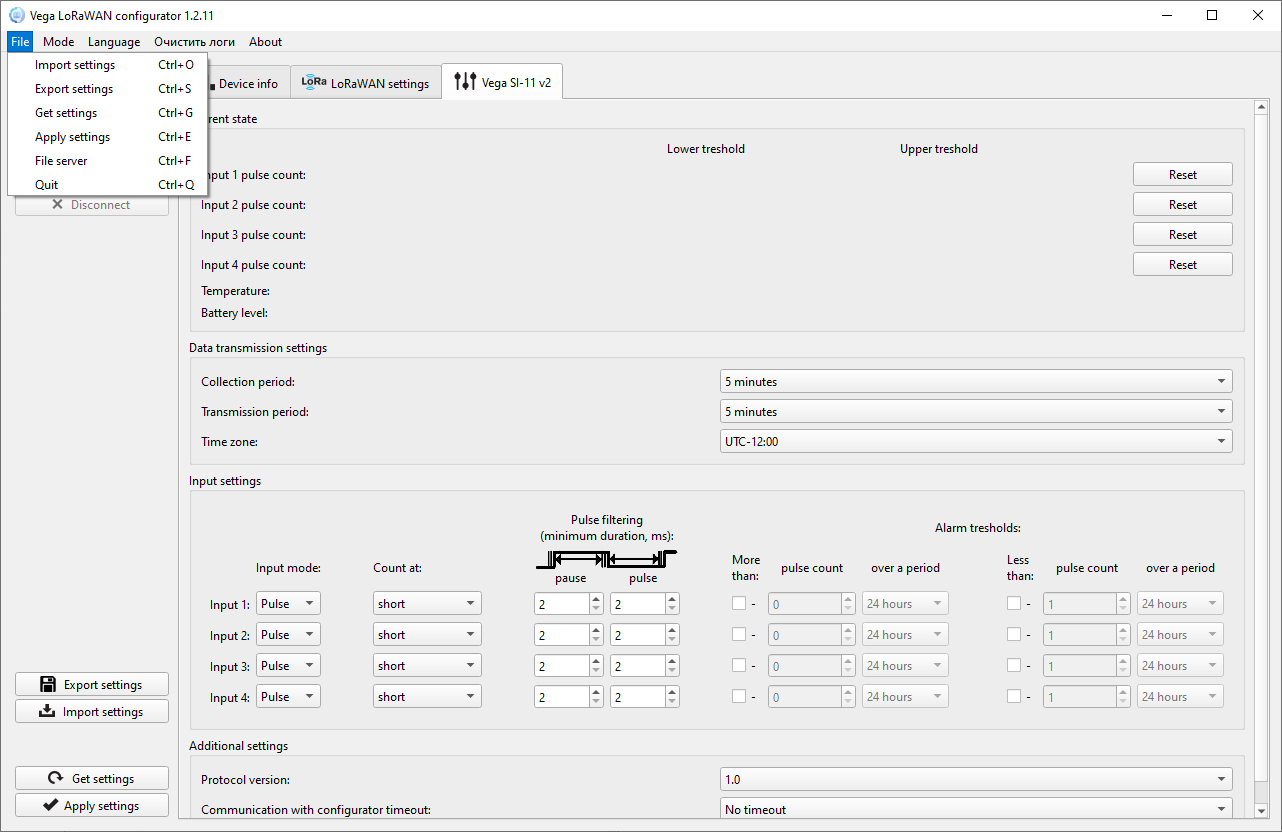Reset Input 3 pulse count
The width and height of the screenshot is (1282, 832).
tap(1183, 235)
